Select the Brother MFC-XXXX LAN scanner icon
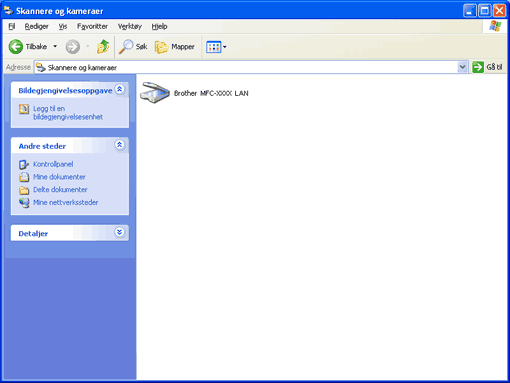Viewport: 510px width, 383px height. [x=155, y=93]
